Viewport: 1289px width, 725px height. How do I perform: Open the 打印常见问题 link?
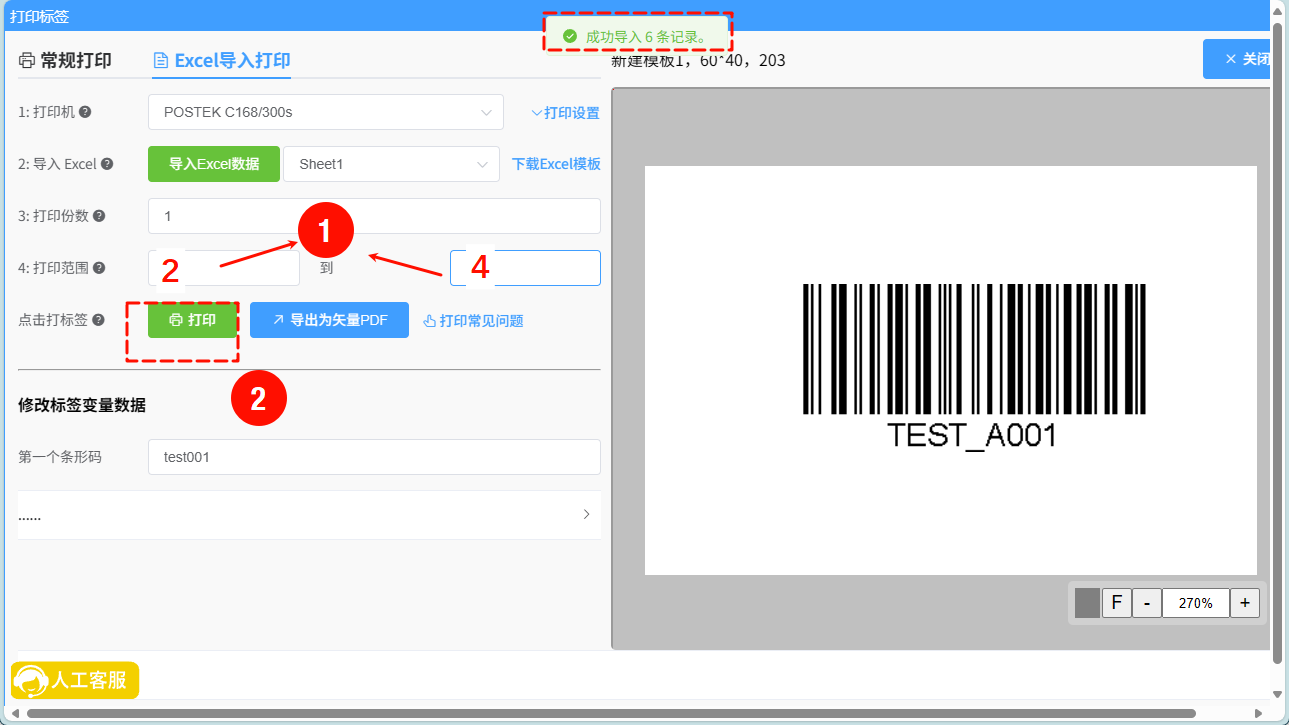473,321
